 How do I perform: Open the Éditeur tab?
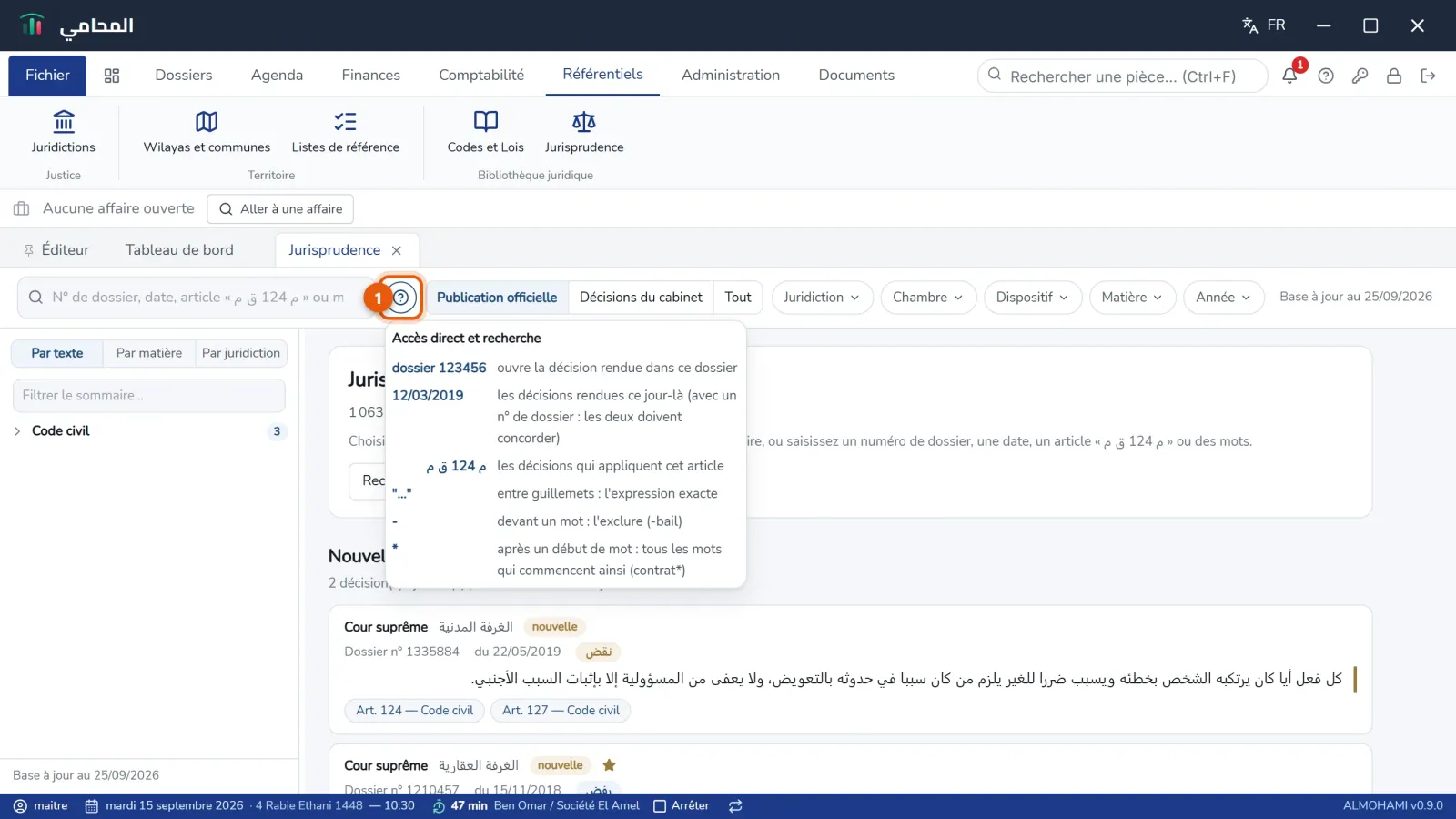coord(56,250)
